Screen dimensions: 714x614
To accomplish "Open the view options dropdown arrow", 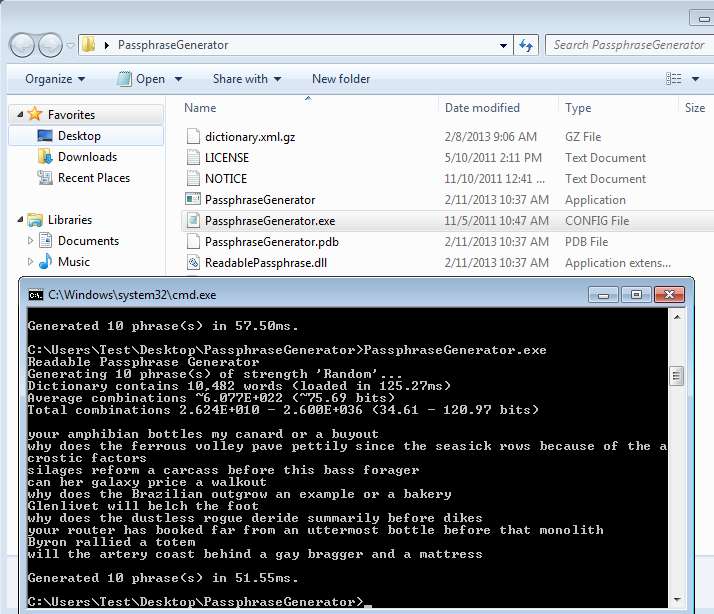I will (697, 79).
